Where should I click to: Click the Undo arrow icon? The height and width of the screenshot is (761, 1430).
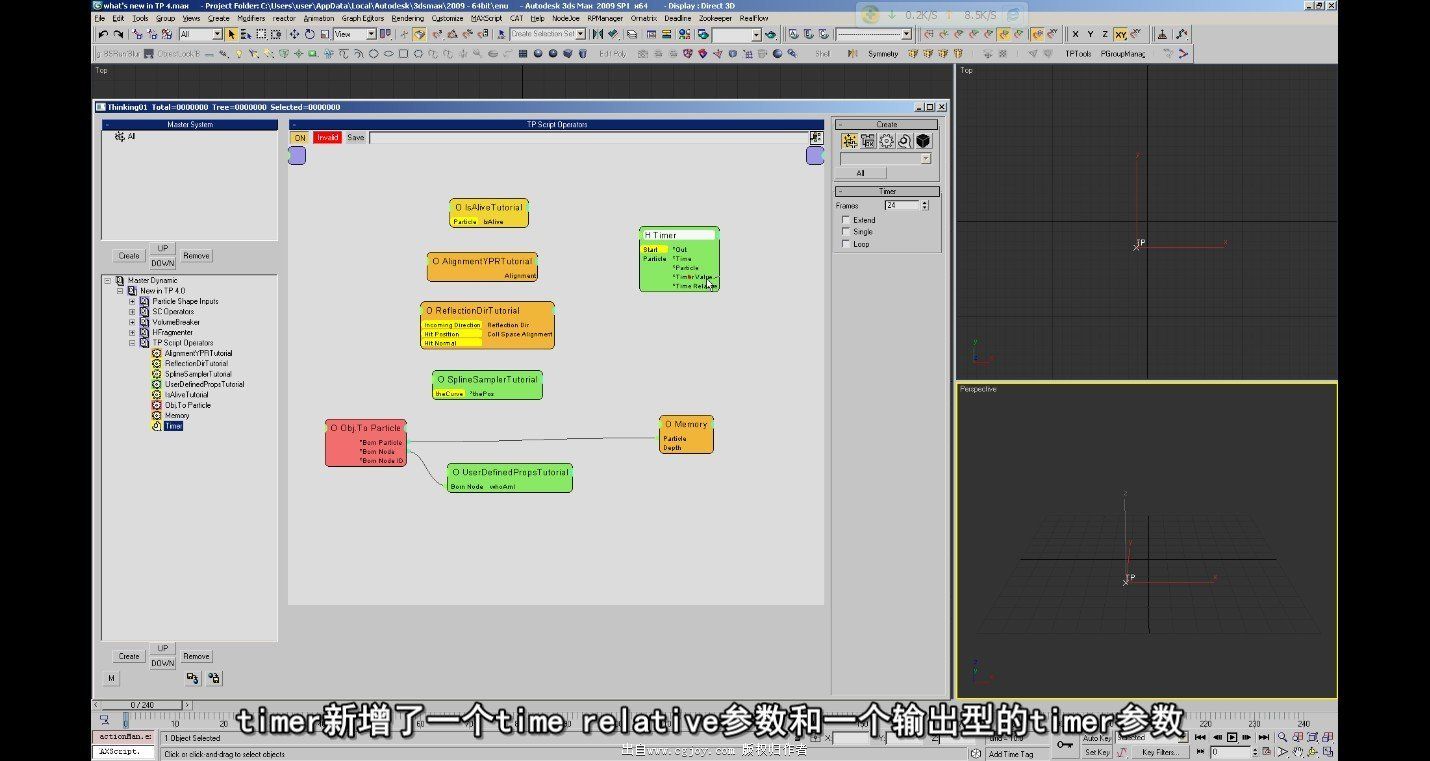103,34
